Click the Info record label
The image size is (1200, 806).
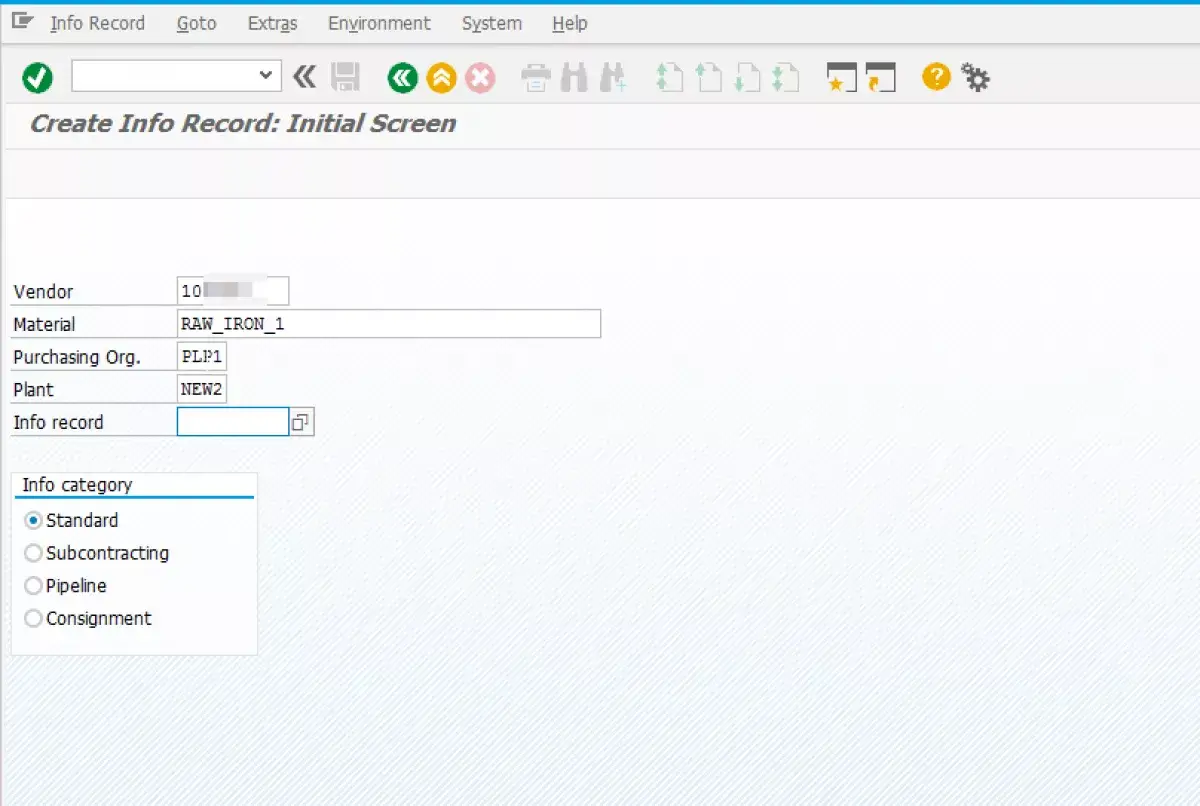click(x=58, y=422)
